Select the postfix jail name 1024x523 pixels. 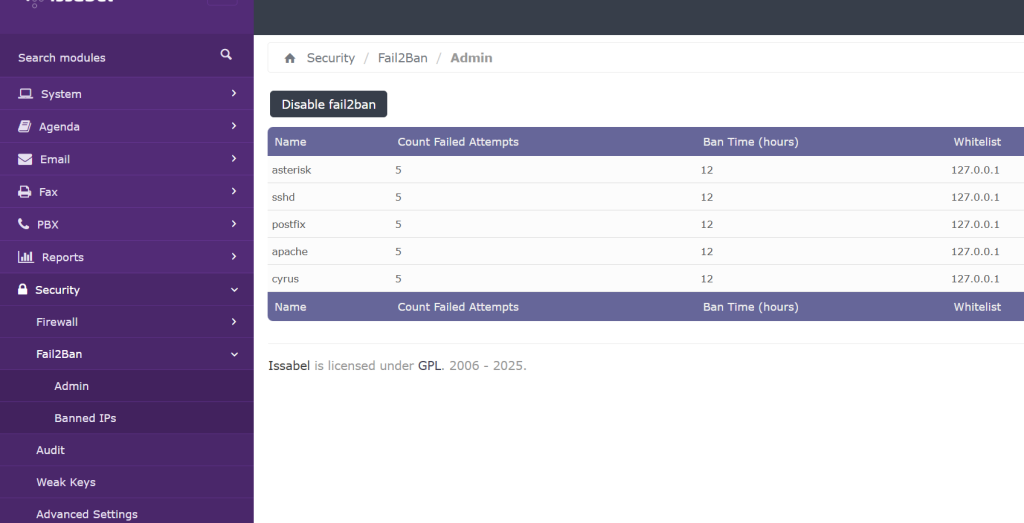coord(289,225)
